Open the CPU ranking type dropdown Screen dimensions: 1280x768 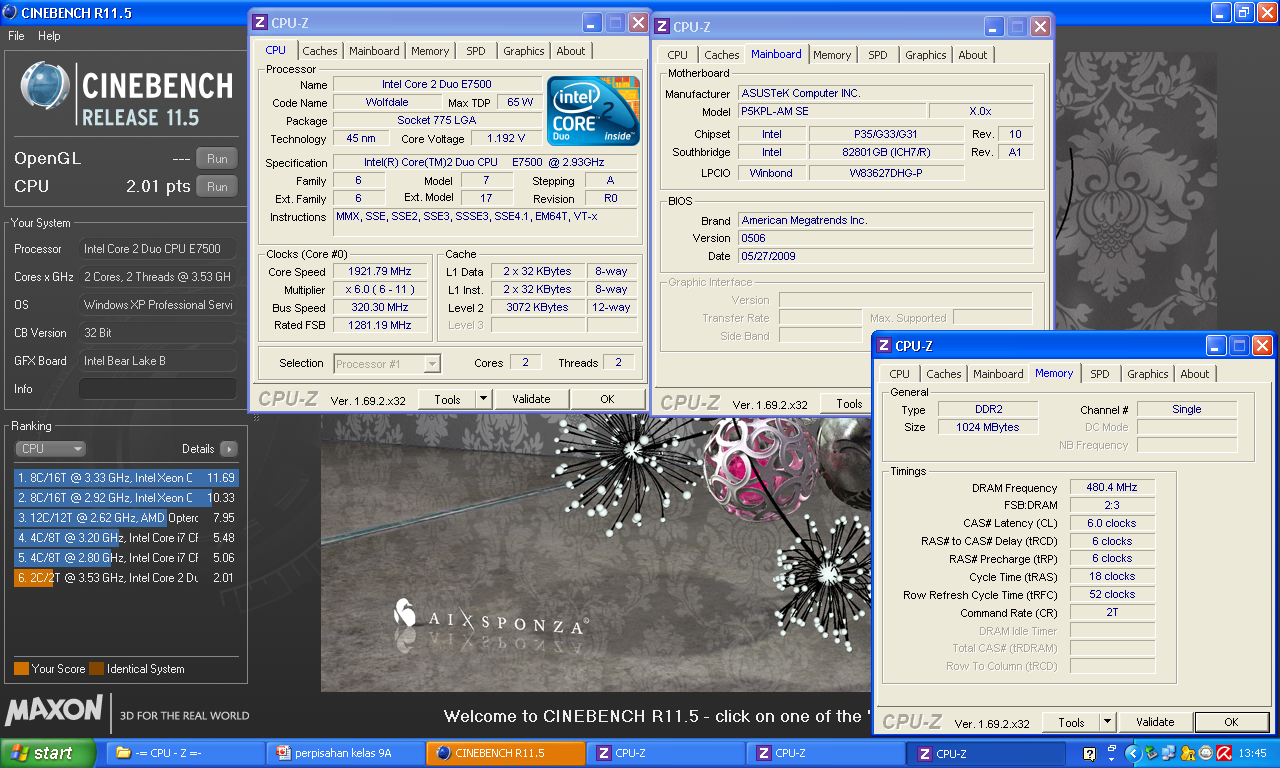[50, 449]
